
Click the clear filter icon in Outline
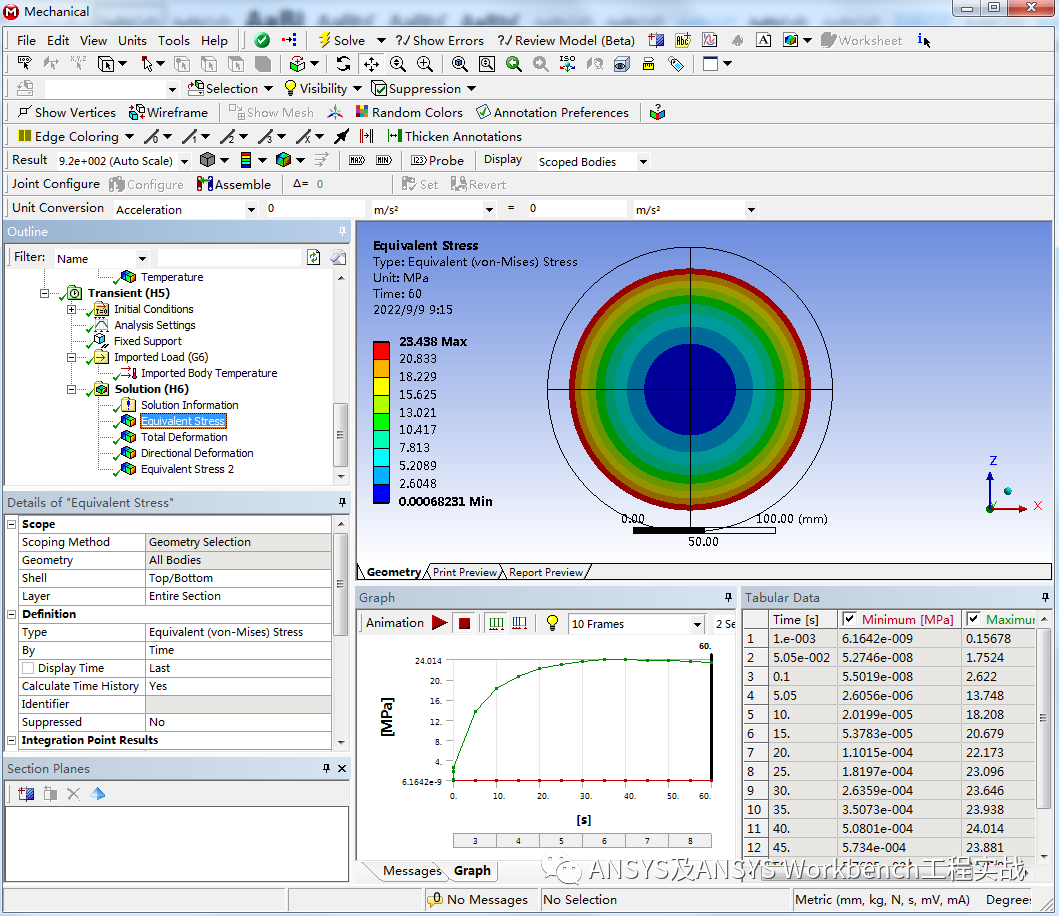point(338,257)
